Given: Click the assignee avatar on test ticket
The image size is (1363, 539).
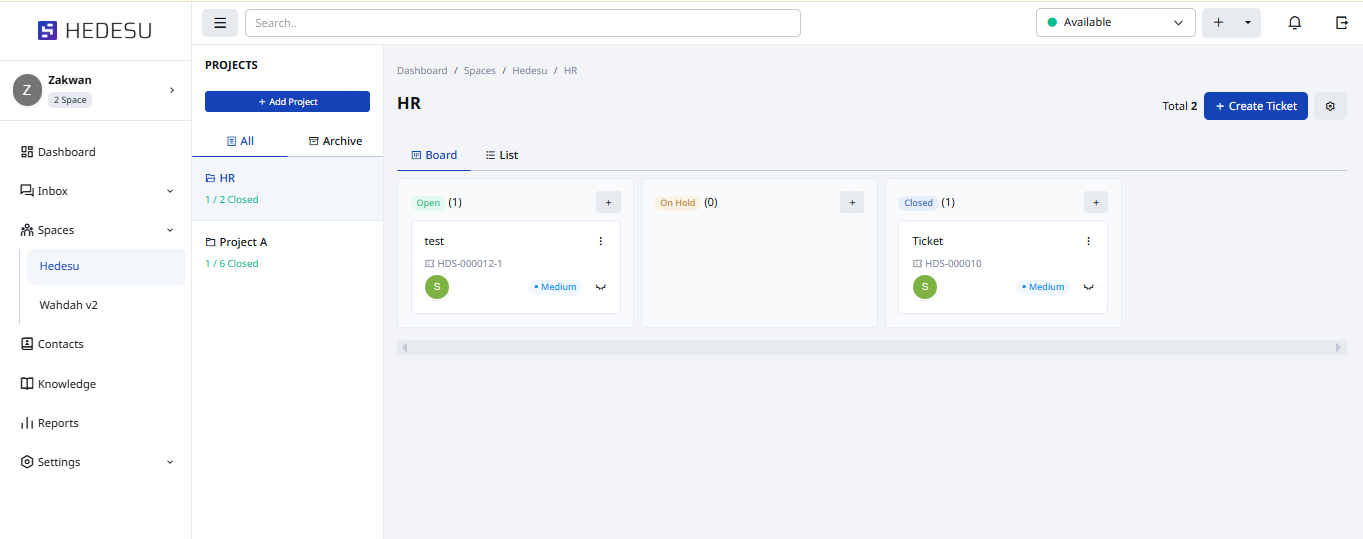Looking at the screenshot, I should tap(437, 287).
